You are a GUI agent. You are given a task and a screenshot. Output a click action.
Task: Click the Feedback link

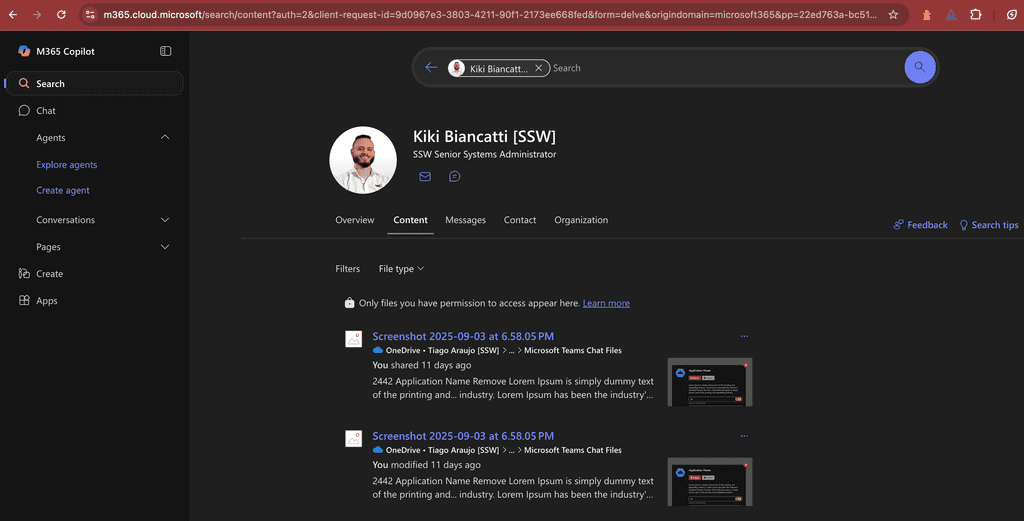(920, 225)
